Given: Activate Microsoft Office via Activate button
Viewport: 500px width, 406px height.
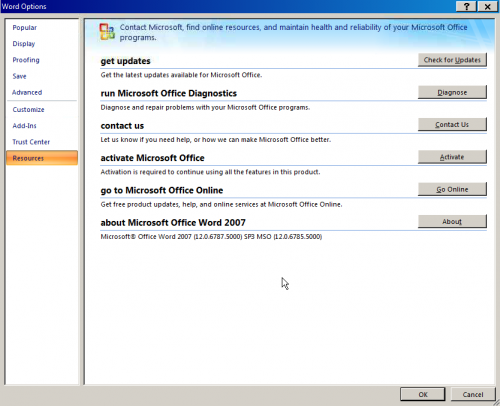Looking at the screenshot, I should click(x=452, y=157).
